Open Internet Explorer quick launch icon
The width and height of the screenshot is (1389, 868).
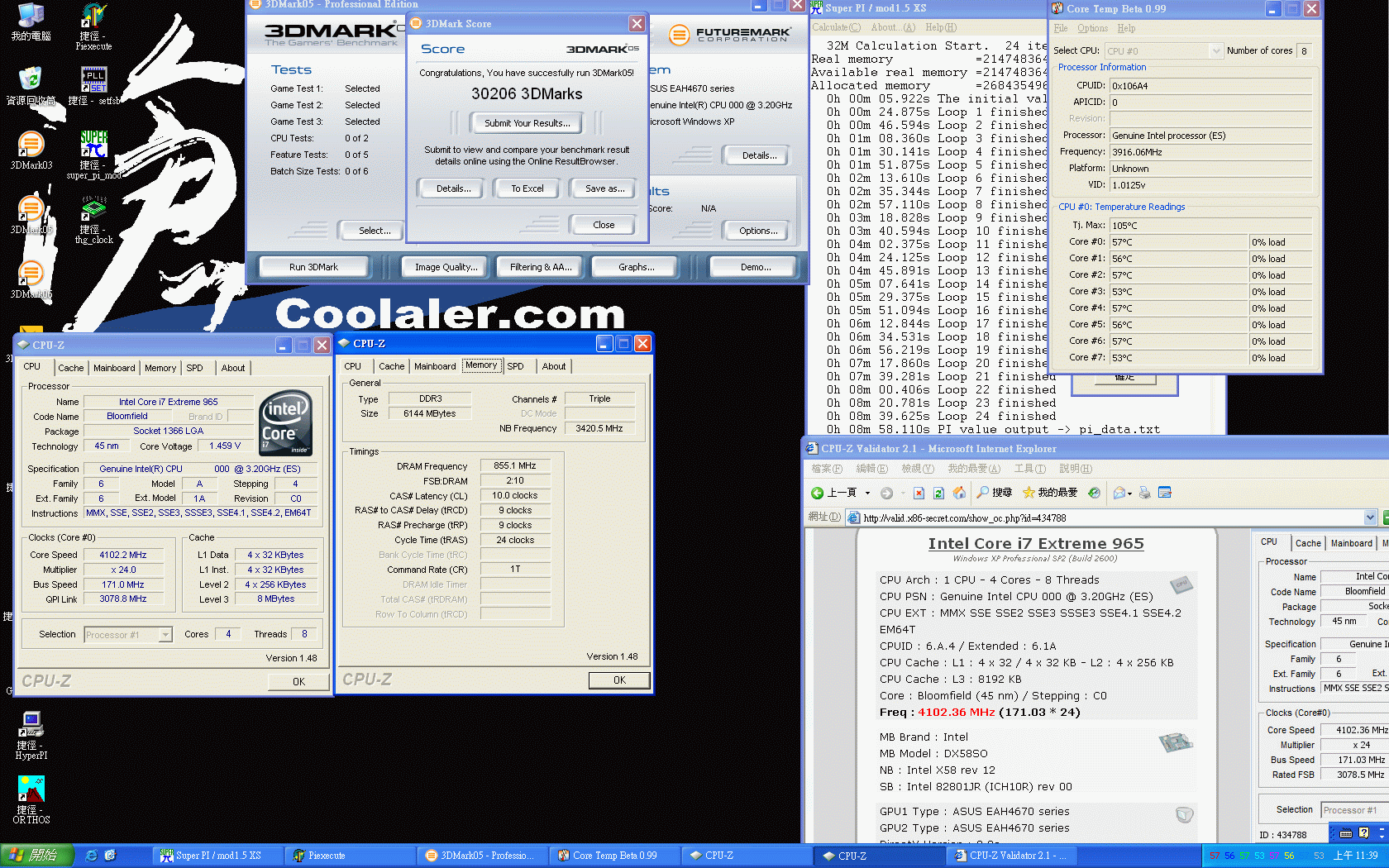coord(91,856)
